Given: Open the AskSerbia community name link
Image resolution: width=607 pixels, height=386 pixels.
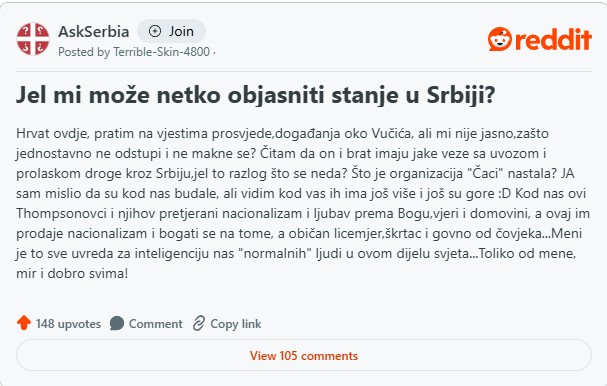Looking at the screenshot, I should coord(94,32).
